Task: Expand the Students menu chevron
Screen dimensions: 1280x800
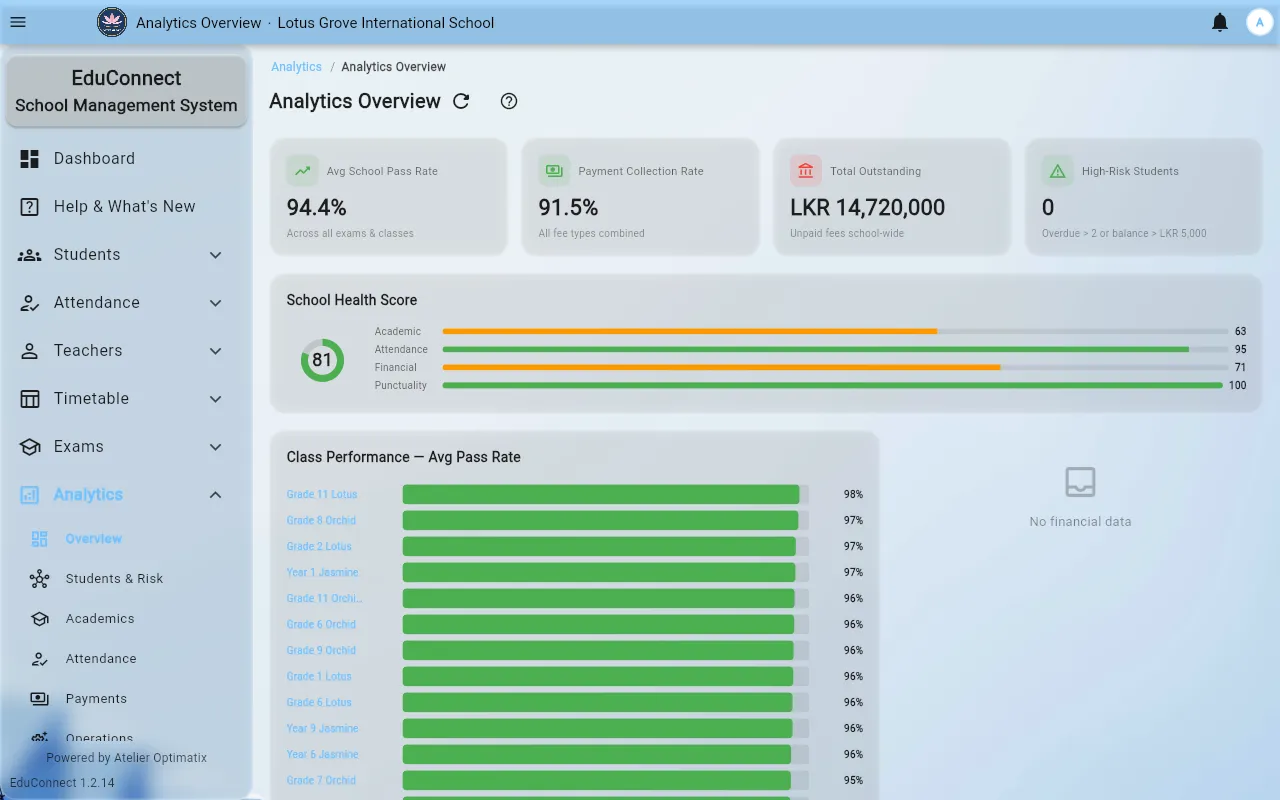Action: [x=216, y=255]
